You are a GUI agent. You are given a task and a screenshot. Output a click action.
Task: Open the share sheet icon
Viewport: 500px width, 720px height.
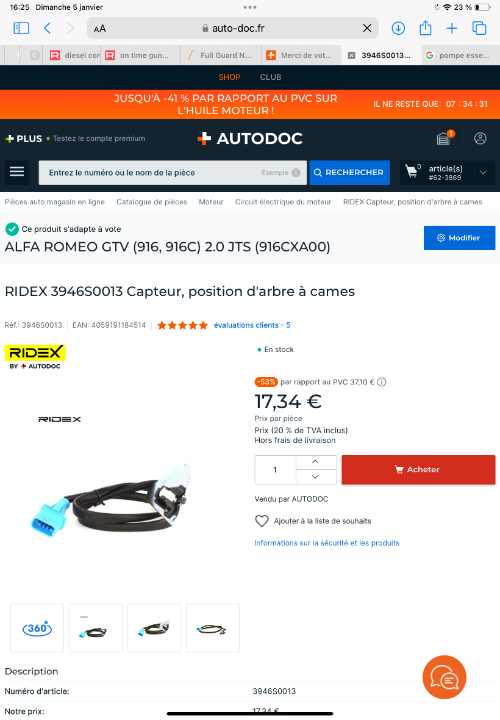pyautogui.click(x=426, y=28)
